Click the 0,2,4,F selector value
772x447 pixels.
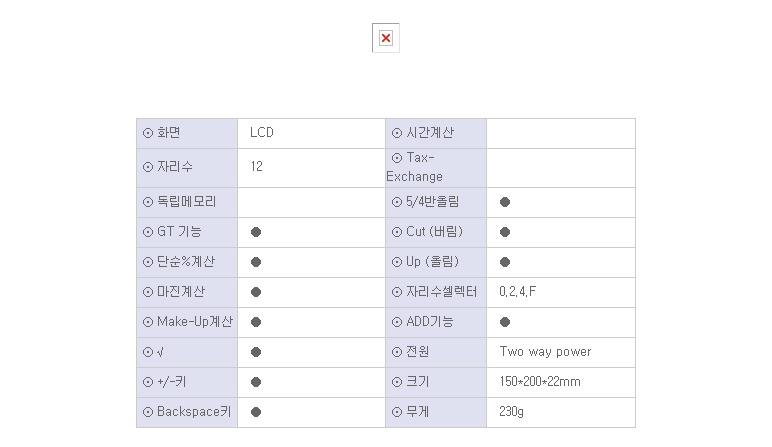click(x=517, y=291)
